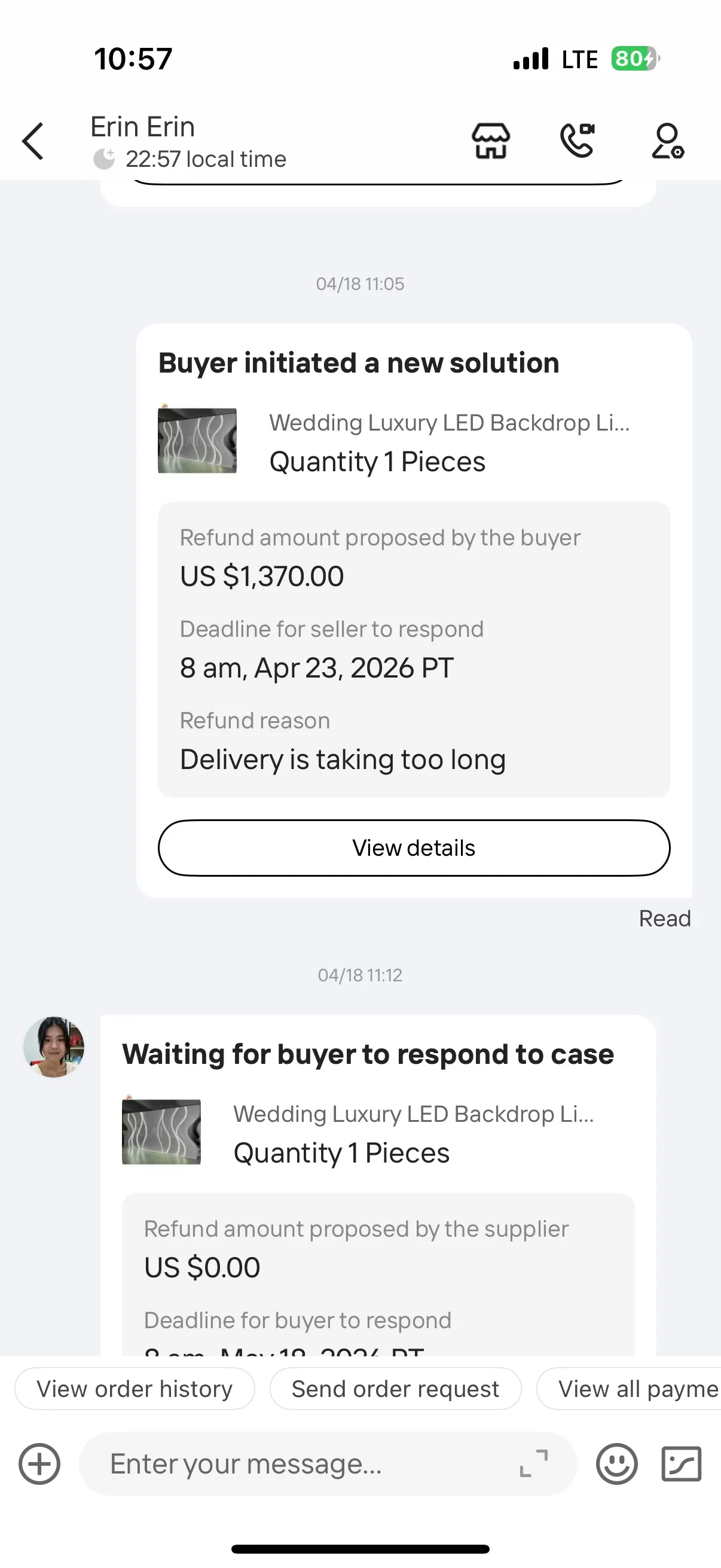Open the LED Backdrop thumbnail in buyer card
This screenshot has height=1568, width=721.
point(197,440)
